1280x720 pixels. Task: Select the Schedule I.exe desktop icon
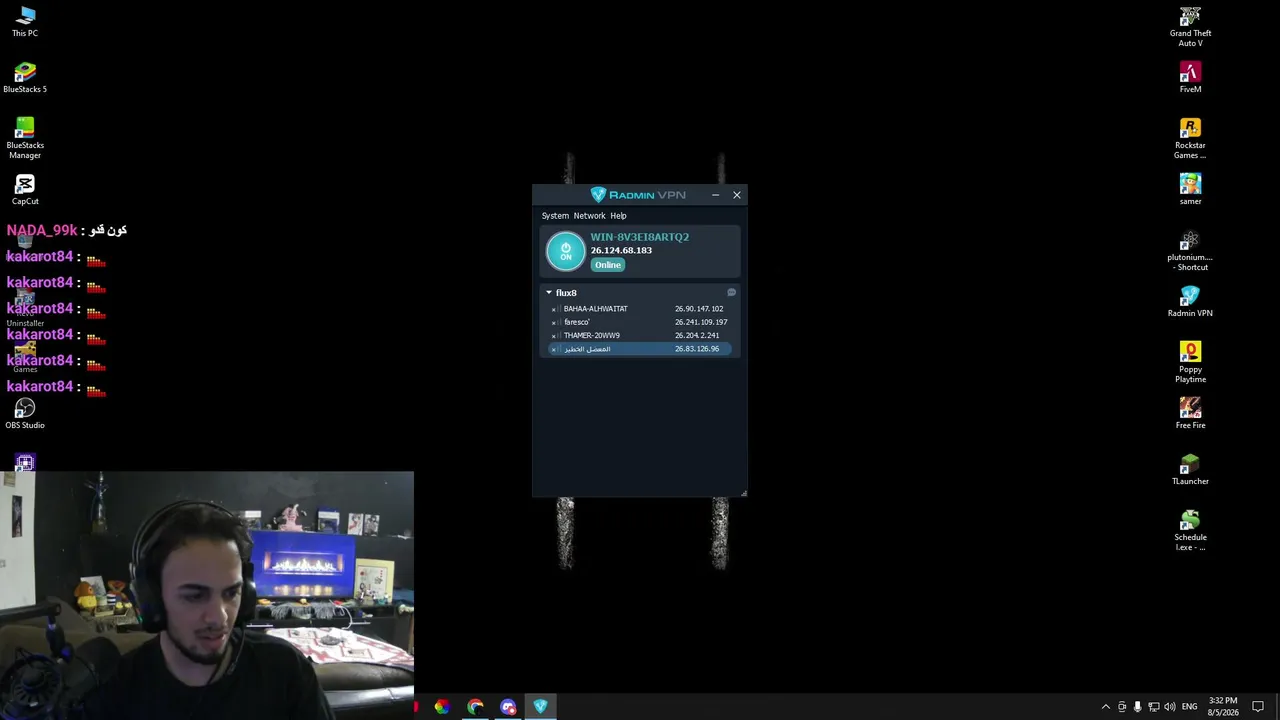[1190, 531]
